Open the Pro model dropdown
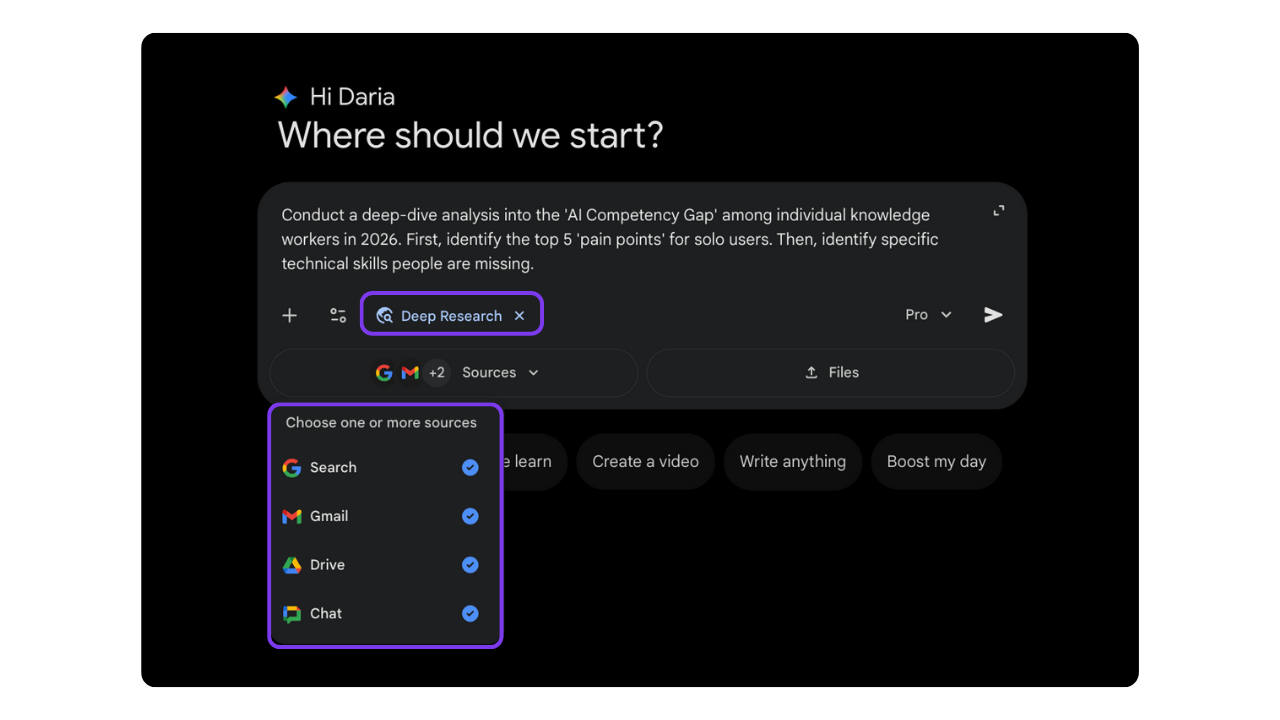The height and width of the screenshot is (720, 1280). click(x=926, y=314)
